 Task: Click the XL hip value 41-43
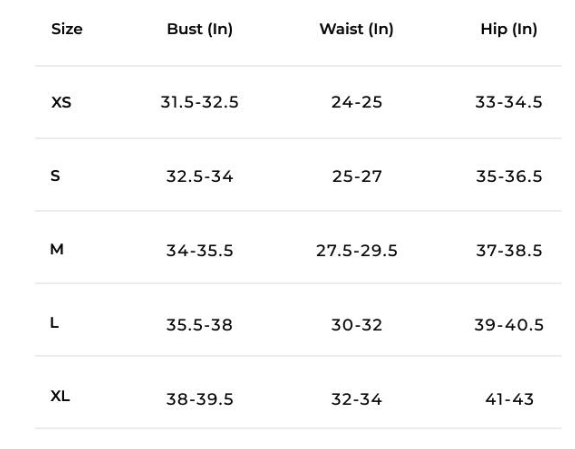(x=509, y=399)
